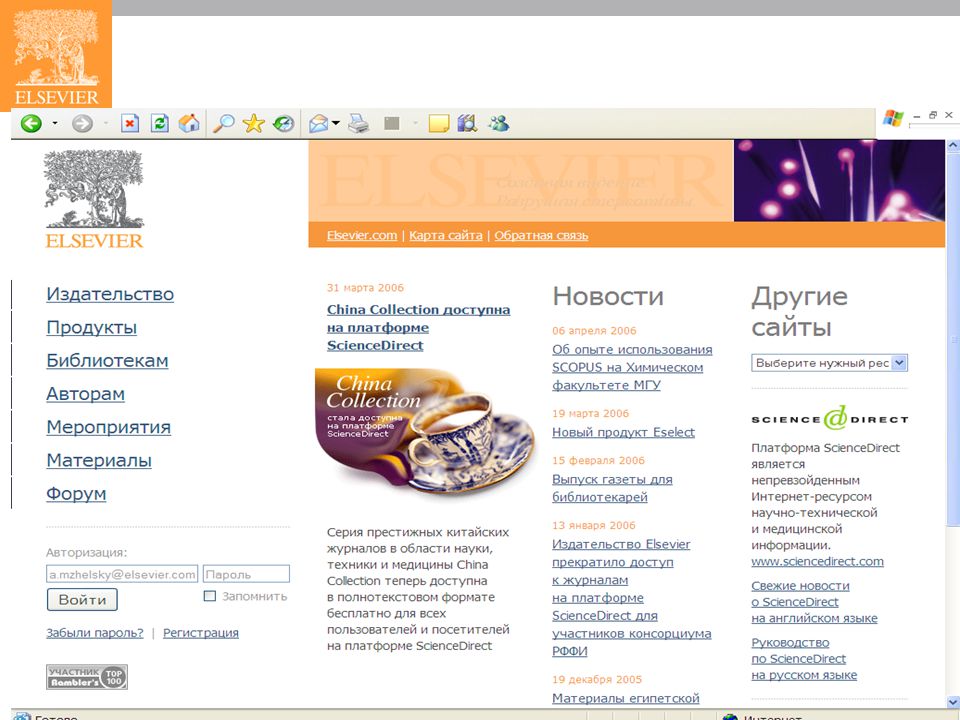The height and width of the screenshot is (720, 960).
Task: Open Favorites with star icon
Action: coord(253,124)
